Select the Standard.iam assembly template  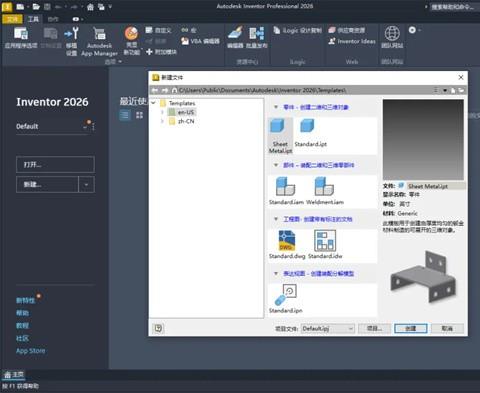286,191
